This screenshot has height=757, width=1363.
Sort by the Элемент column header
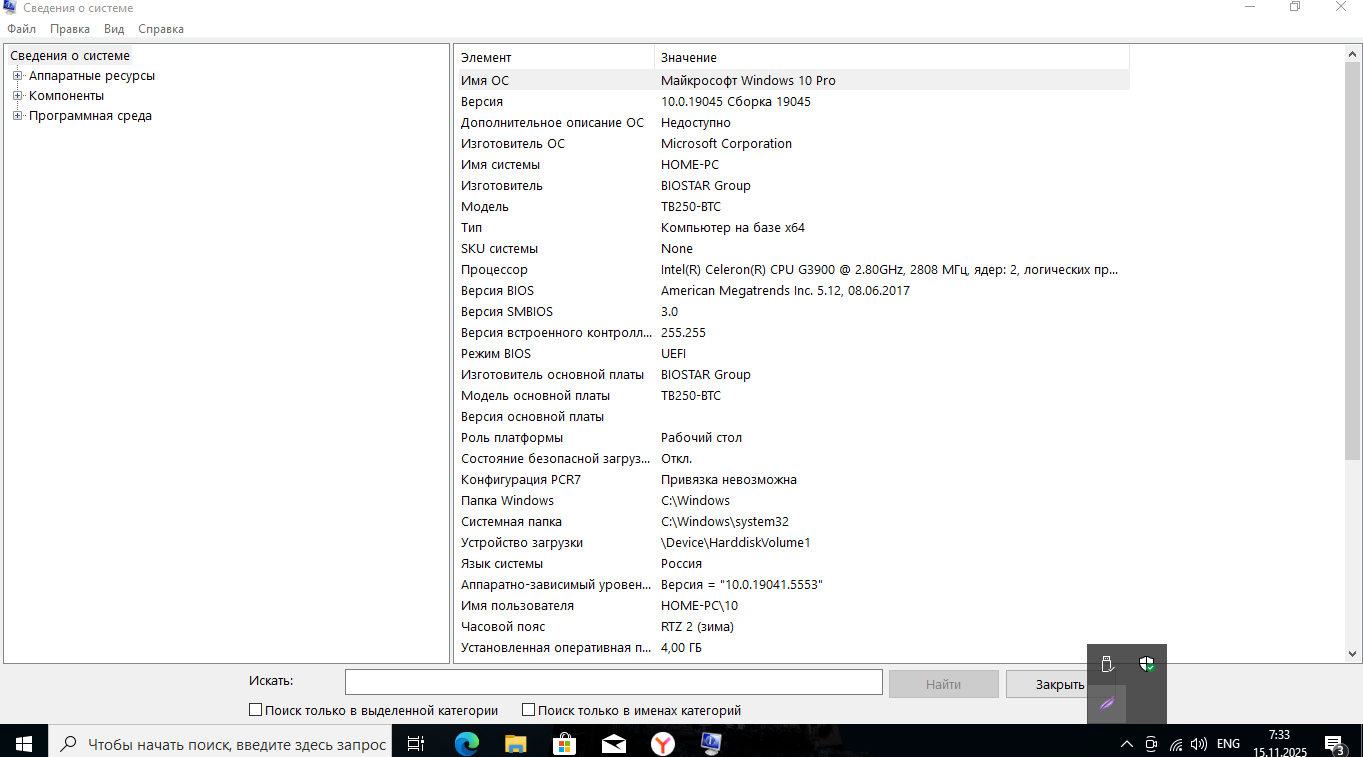(555, 57)
